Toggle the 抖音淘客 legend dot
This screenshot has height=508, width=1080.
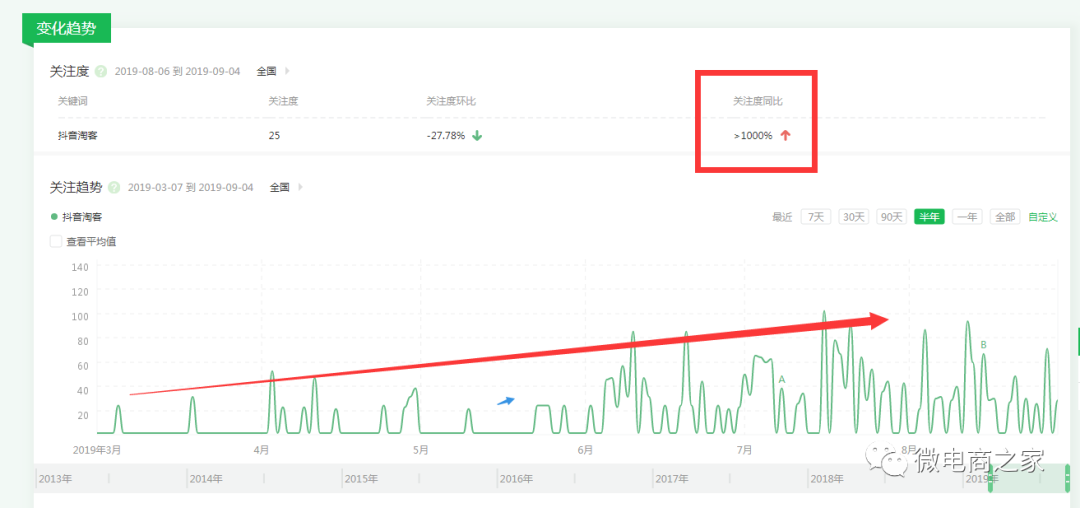pos(54,217)
